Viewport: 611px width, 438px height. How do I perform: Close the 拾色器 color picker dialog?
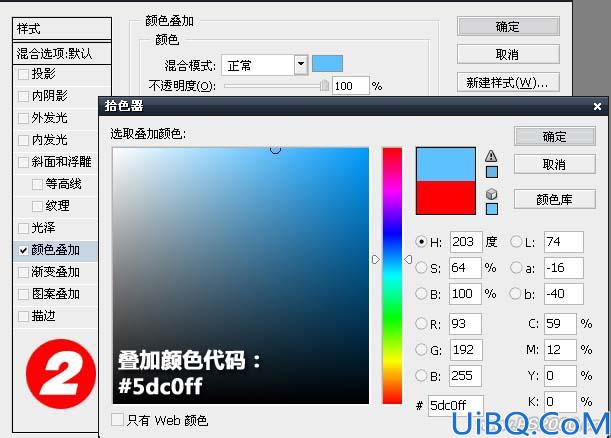[x=597, y=106]
